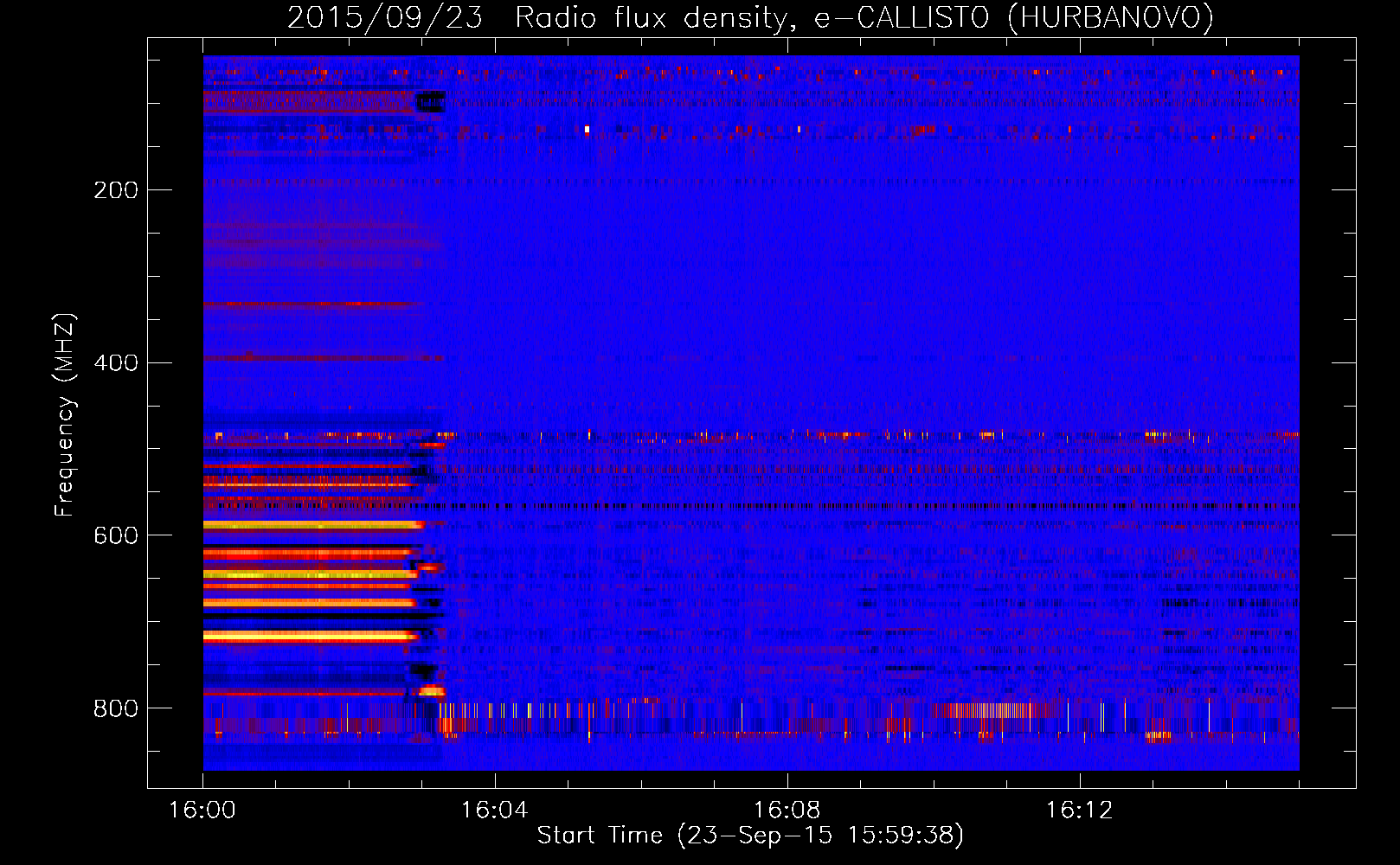Click the 200 MHz frequency tick label
The height and width of the screenshot is (865, 1400).
tap(116, 190)
